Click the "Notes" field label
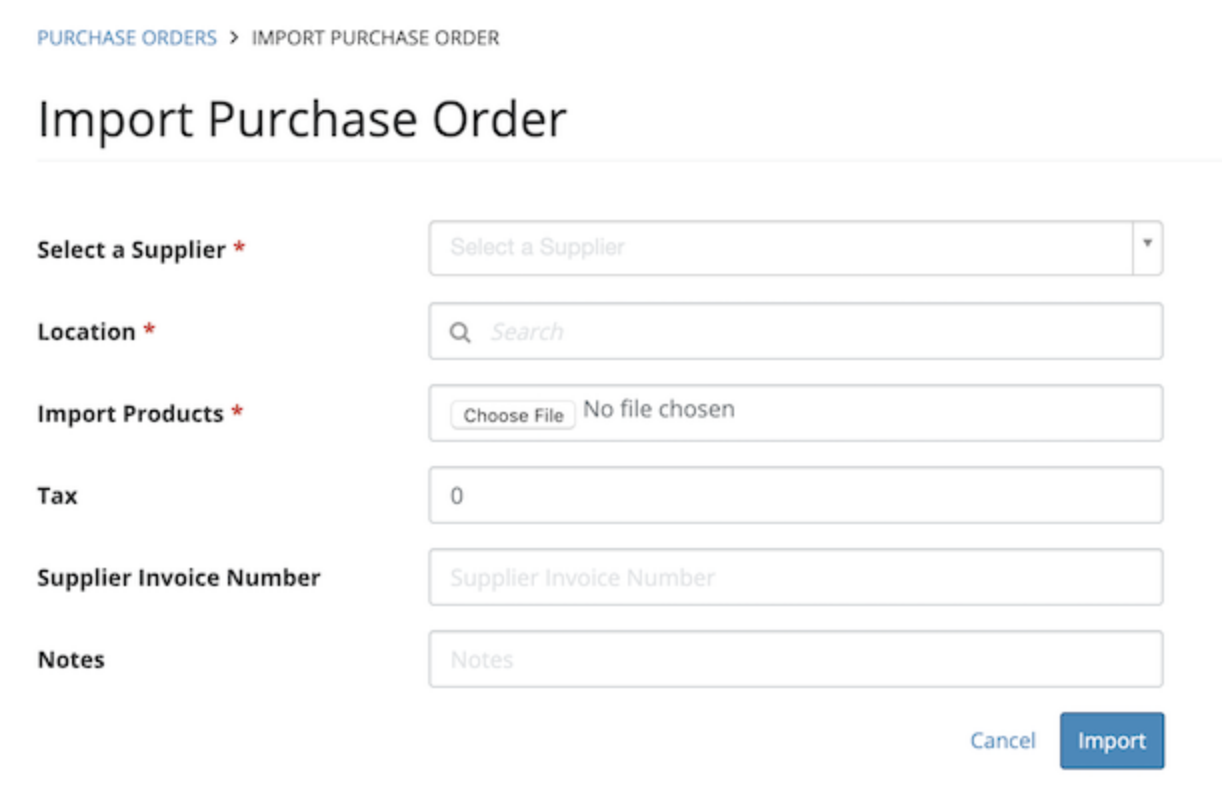This screenshot has width=1222, height=804. point(71,659)
